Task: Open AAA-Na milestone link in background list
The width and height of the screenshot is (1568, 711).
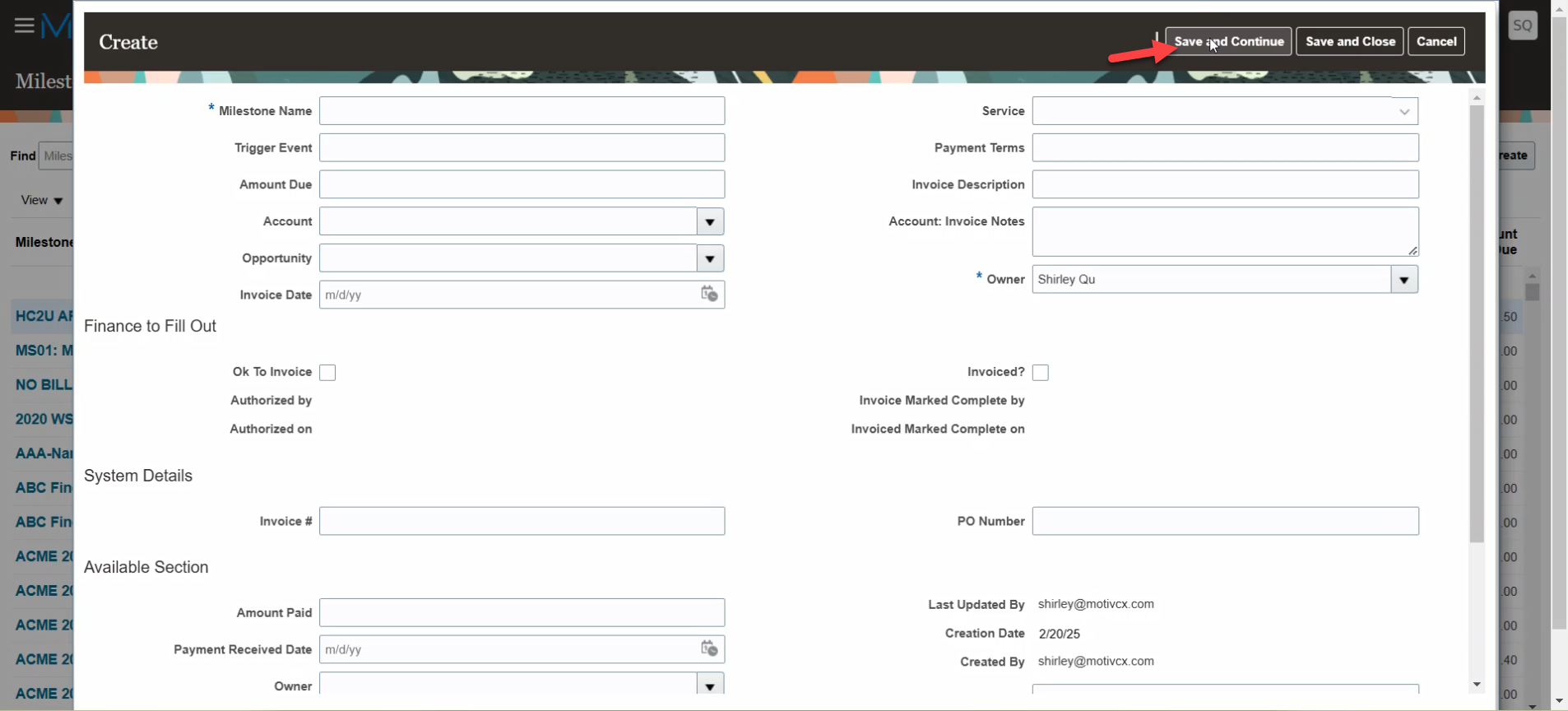Action: tap(44, 453)
